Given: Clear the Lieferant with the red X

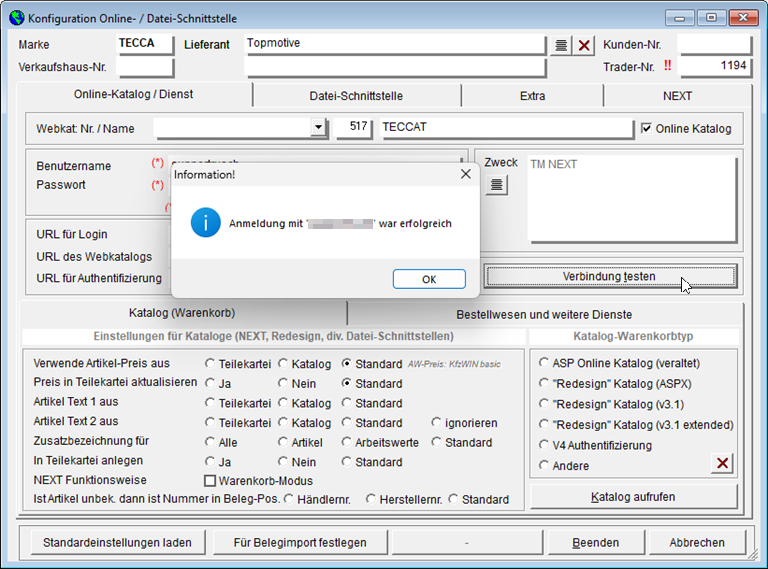Looking at the screenshot, I should [584, 46].
